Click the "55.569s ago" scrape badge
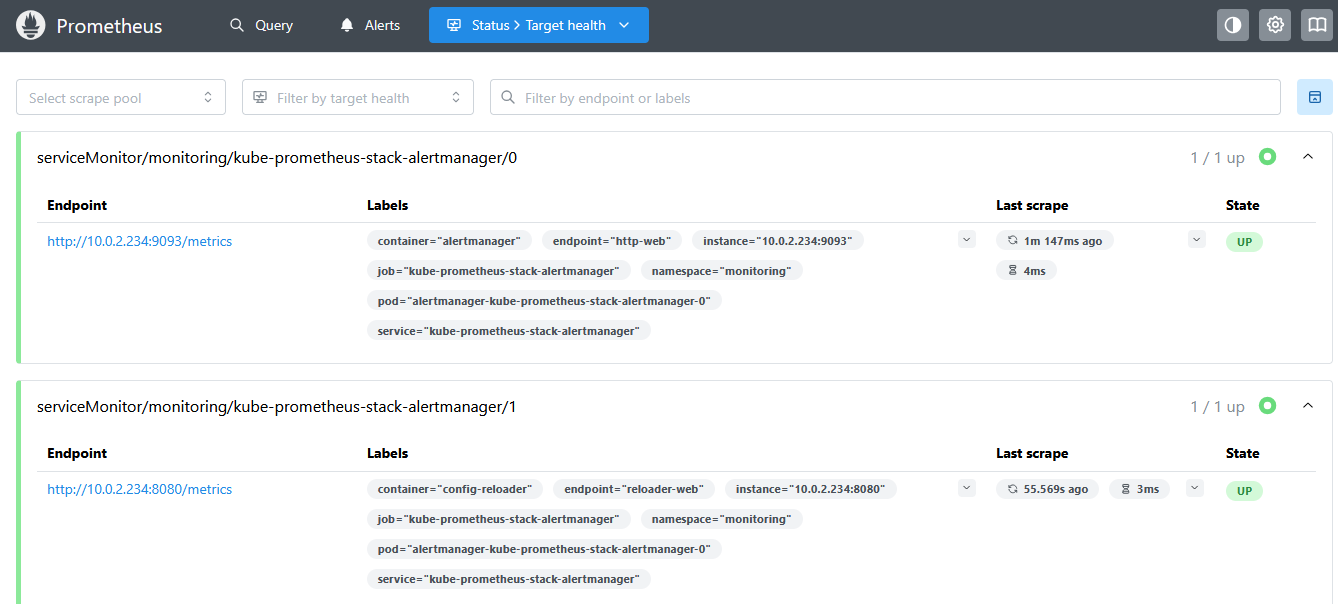 (1047, 489)
